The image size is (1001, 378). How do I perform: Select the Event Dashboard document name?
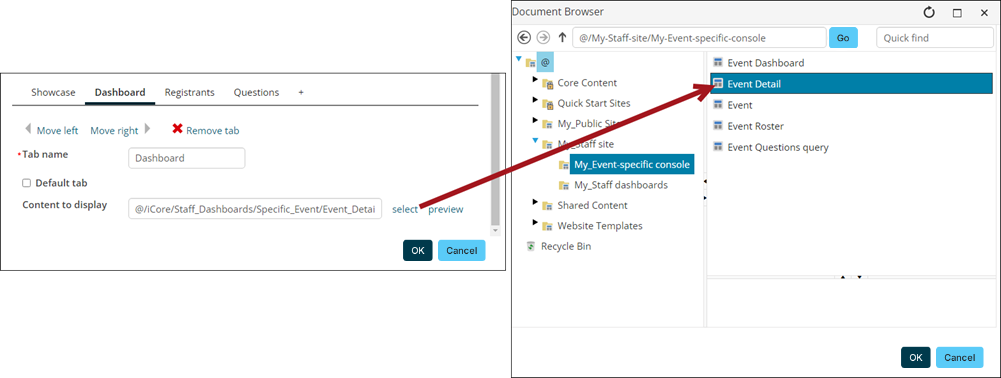765,63
